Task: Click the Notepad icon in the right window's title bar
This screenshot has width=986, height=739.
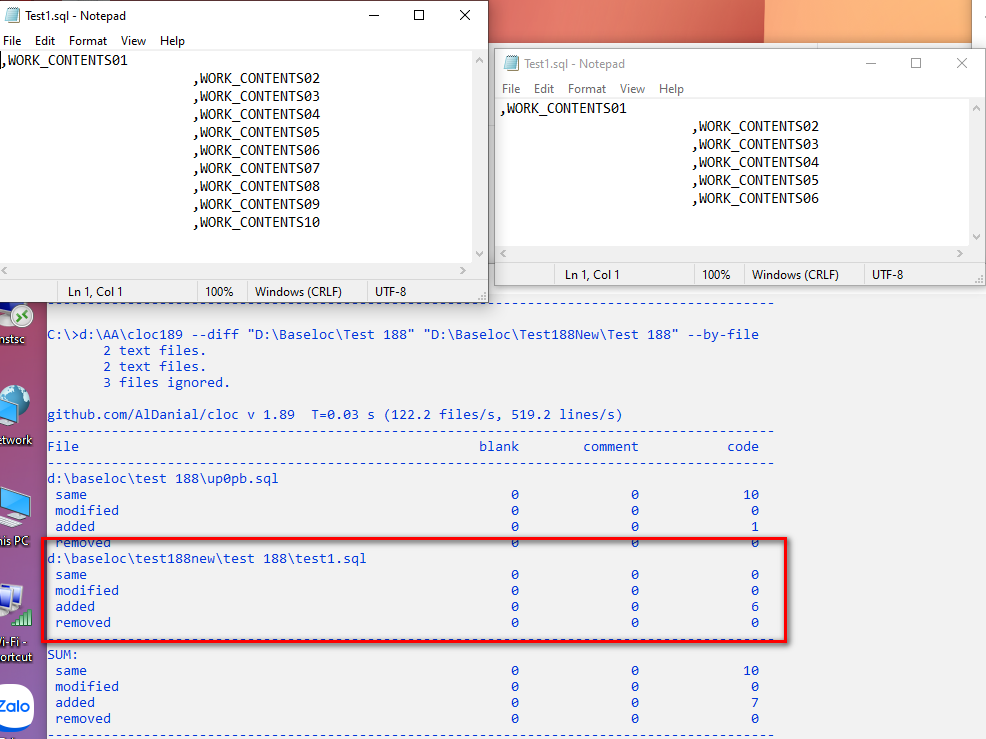Action: click(x=510, y=62)
